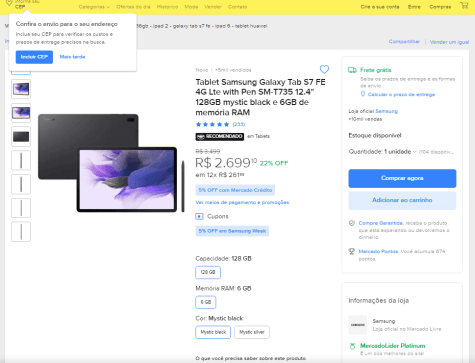Expand the Categorias menu
This screenshot has width=475, height=363.
[x=94, y=7]
